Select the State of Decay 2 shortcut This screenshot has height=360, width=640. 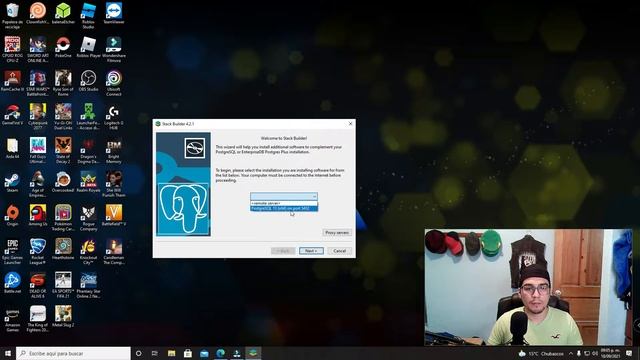click(63, 150)
